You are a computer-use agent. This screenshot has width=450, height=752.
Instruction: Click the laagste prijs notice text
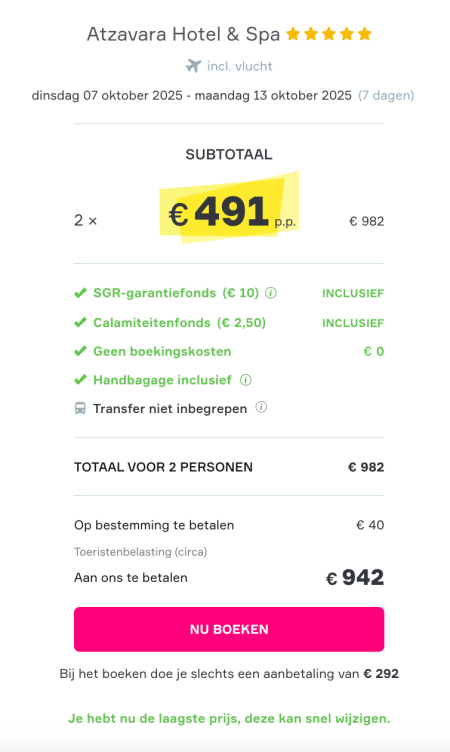coord(229,718)
